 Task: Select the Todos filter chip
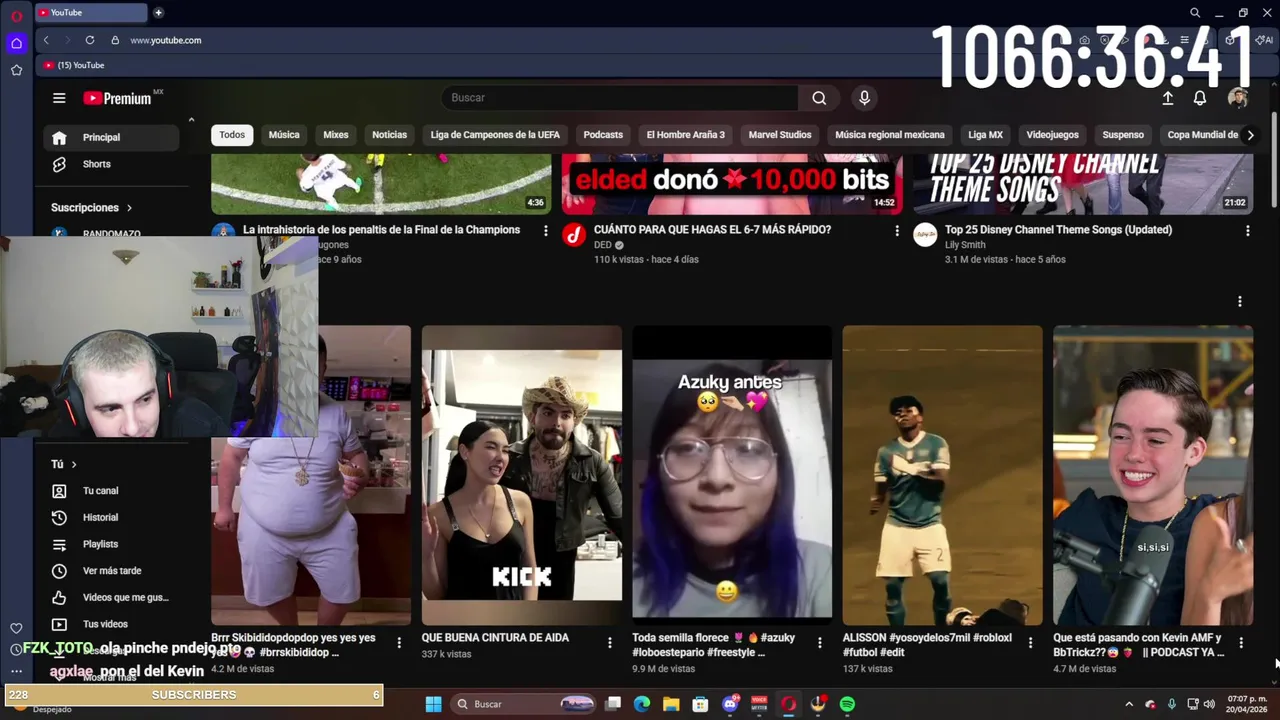click(x=232, y=135)
